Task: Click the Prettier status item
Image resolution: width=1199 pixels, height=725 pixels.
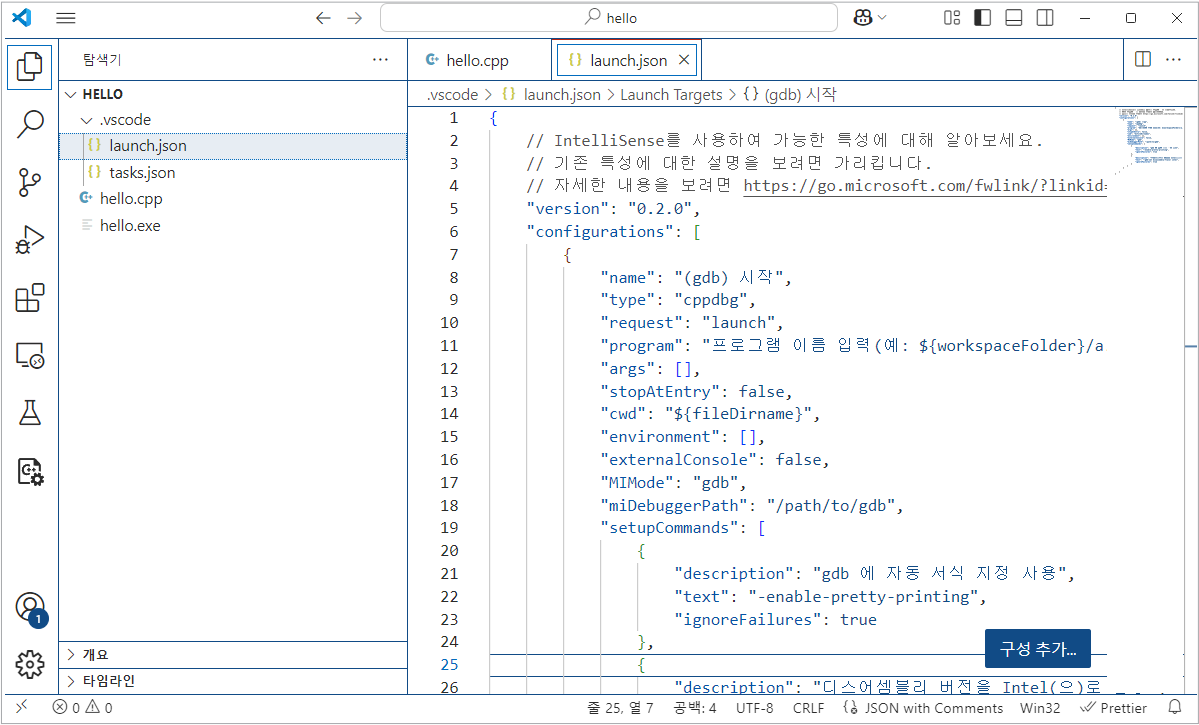Action: pyautogui.click(x=1113, y=708)
